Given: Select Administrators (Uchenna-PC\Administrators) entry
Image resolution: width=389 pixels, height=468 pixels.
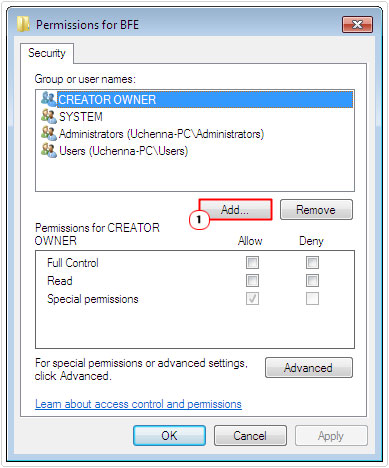Looking at the screenshot, I should (x=161, y=134).
